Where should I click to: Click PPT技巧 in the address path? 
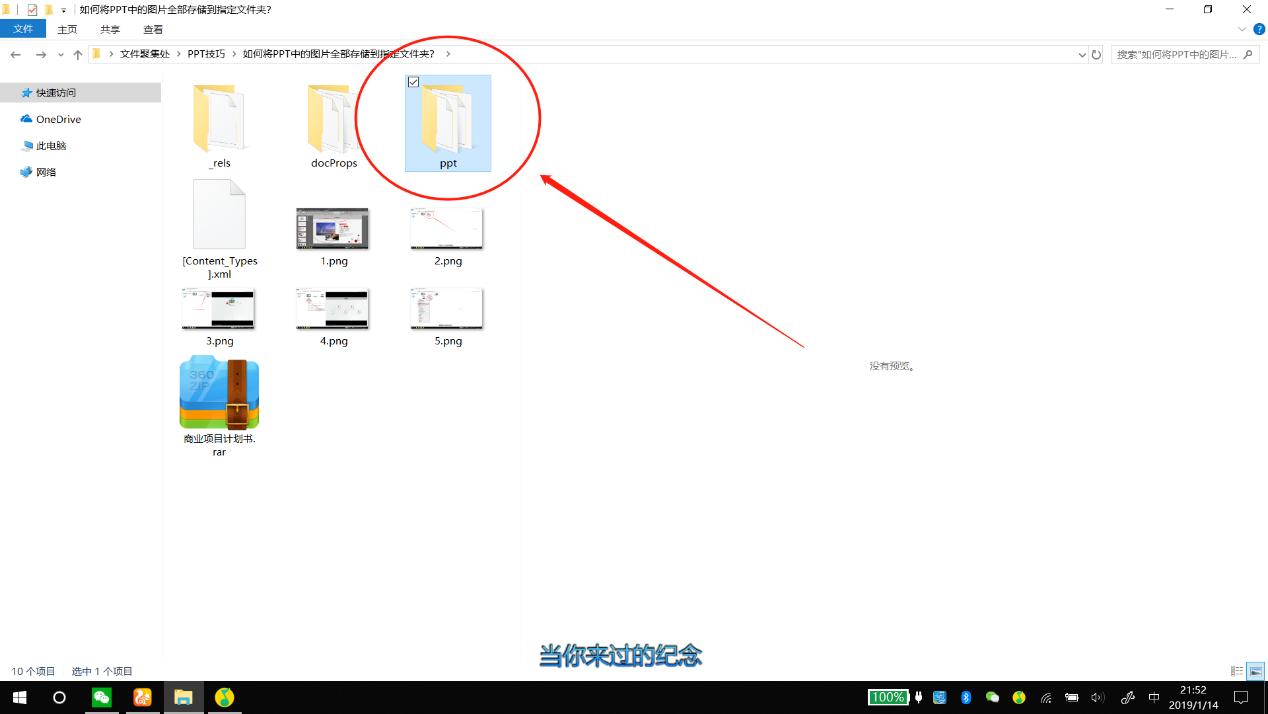tap(206, 54)
